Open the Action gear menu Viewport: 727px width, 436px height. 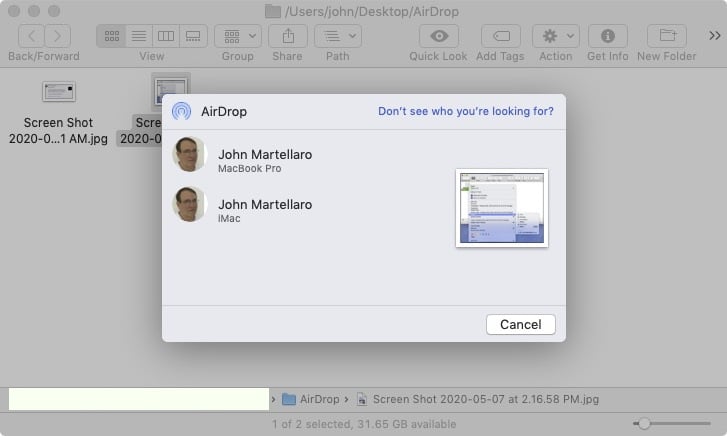[x=556, y=36]
